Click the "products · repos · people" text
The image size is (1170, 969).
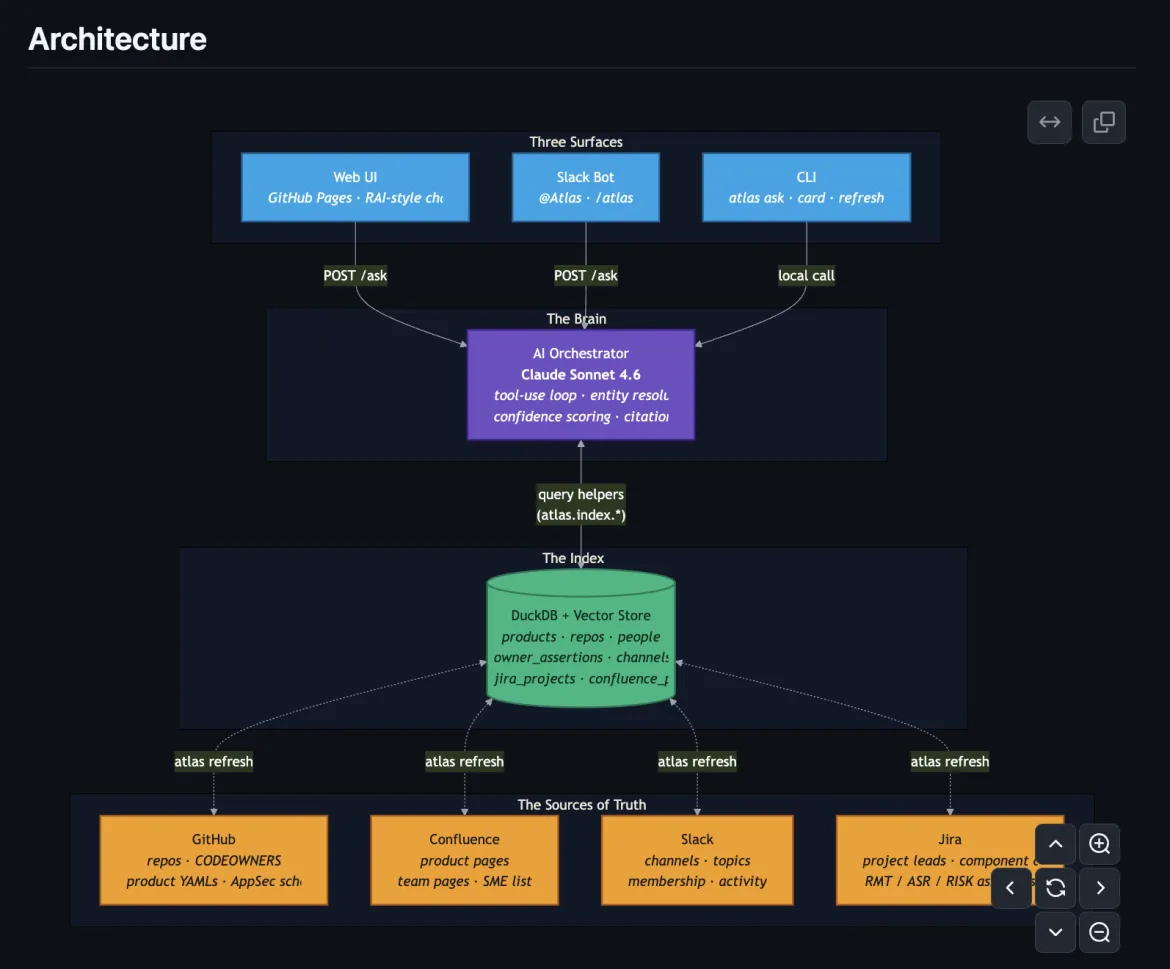581,637
